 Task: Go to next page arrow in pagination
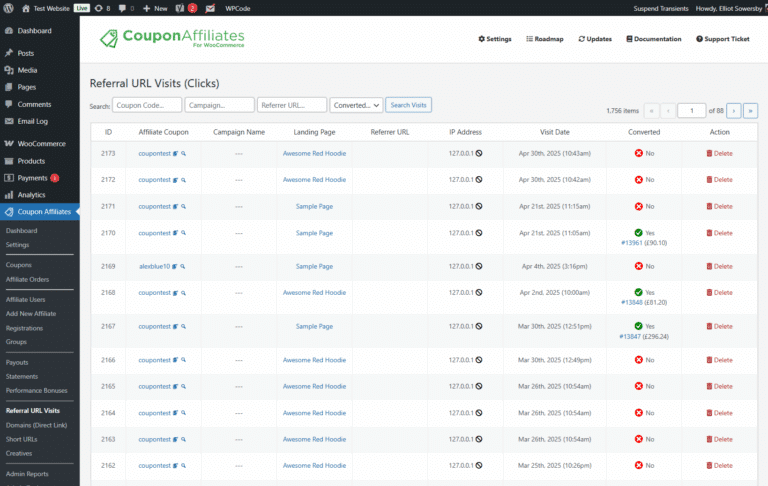[x=734, y=111]
